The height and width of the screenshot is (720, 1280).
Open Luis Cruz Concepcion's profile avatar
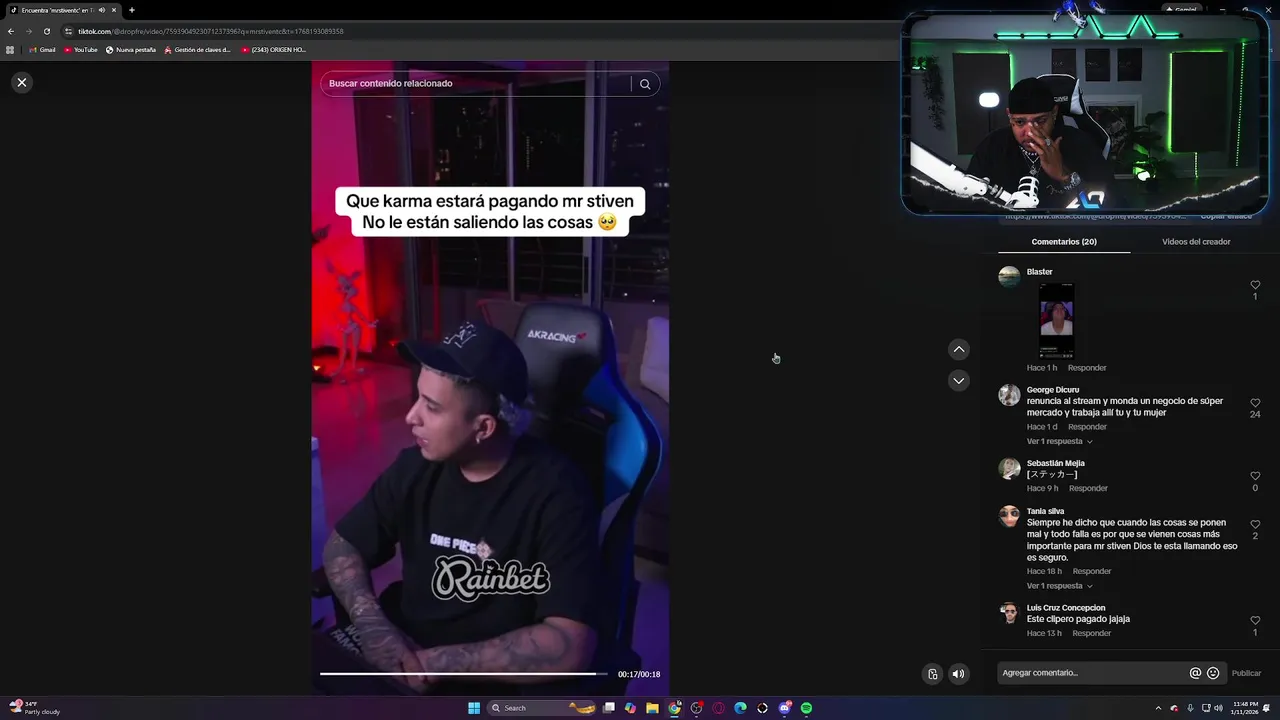click(x=1009, y=613)
